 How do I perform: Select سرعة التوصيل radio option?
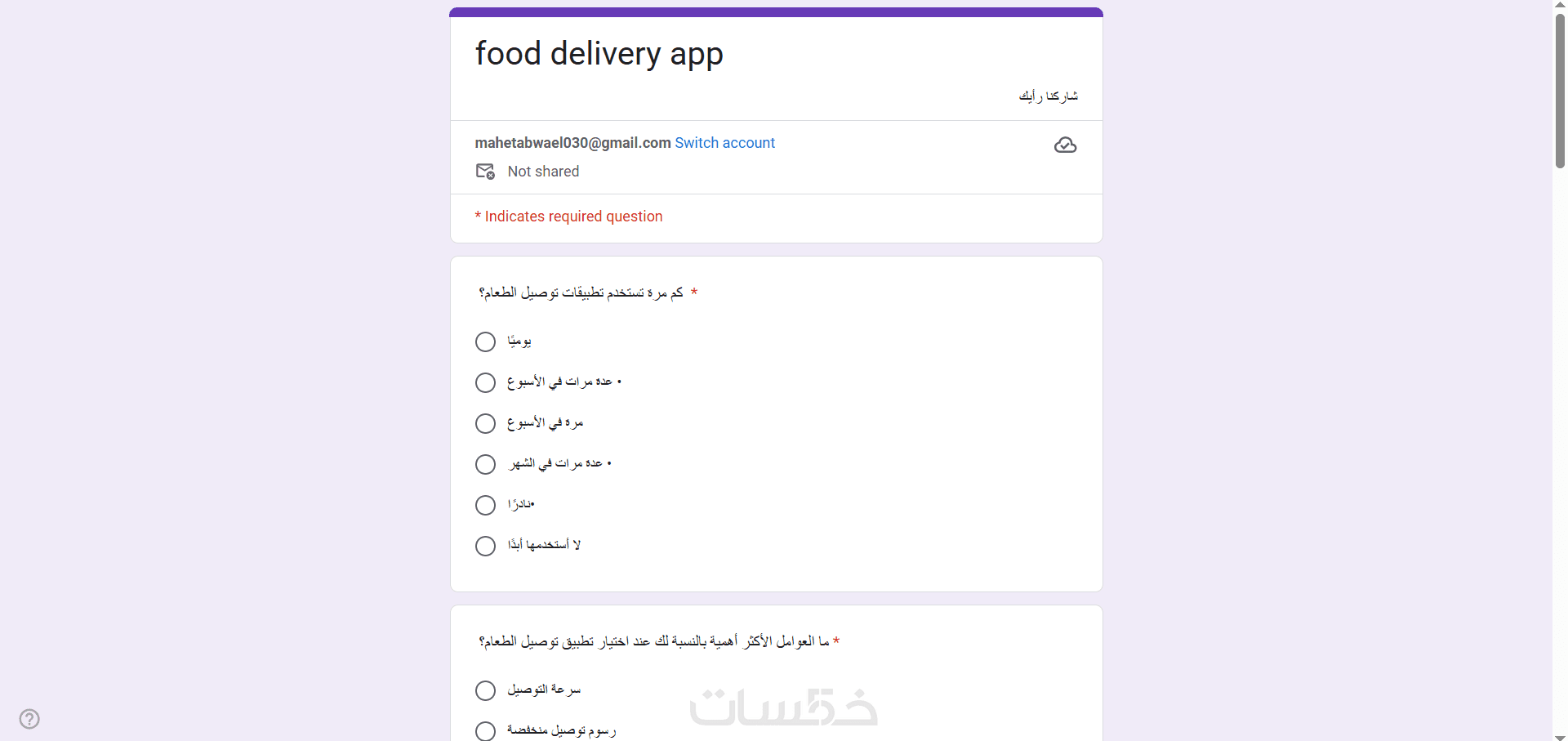[x=486, y=690]
